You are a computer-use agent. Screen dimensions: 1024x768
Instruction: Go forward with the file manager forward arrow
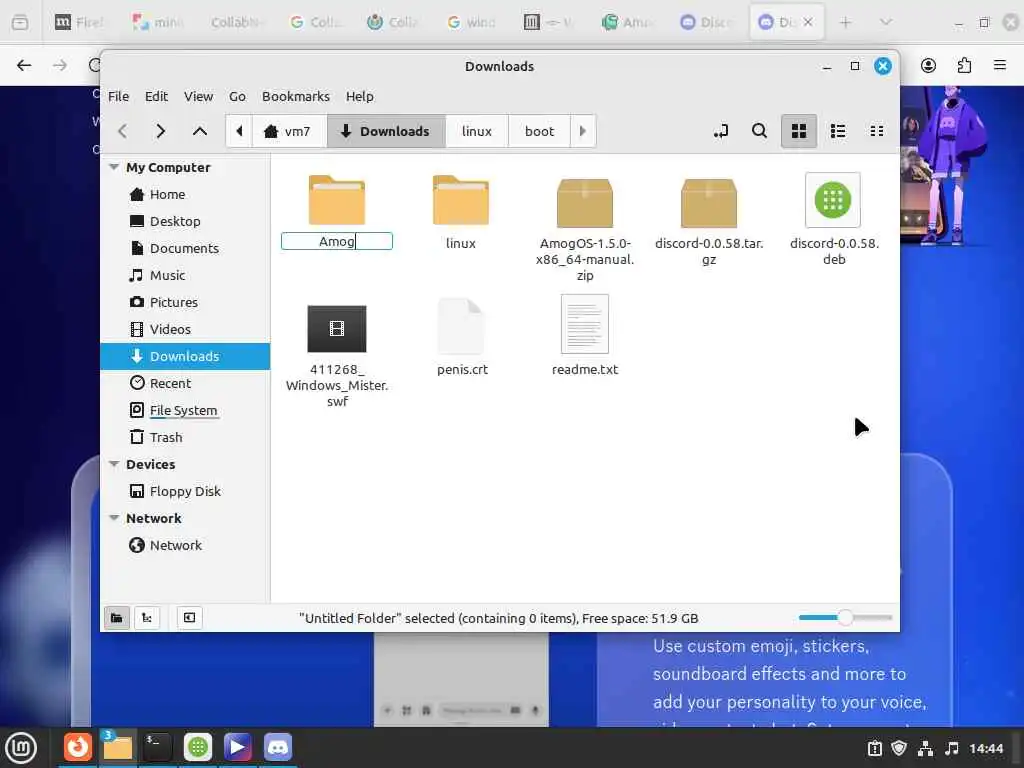(x=161, y=131)
